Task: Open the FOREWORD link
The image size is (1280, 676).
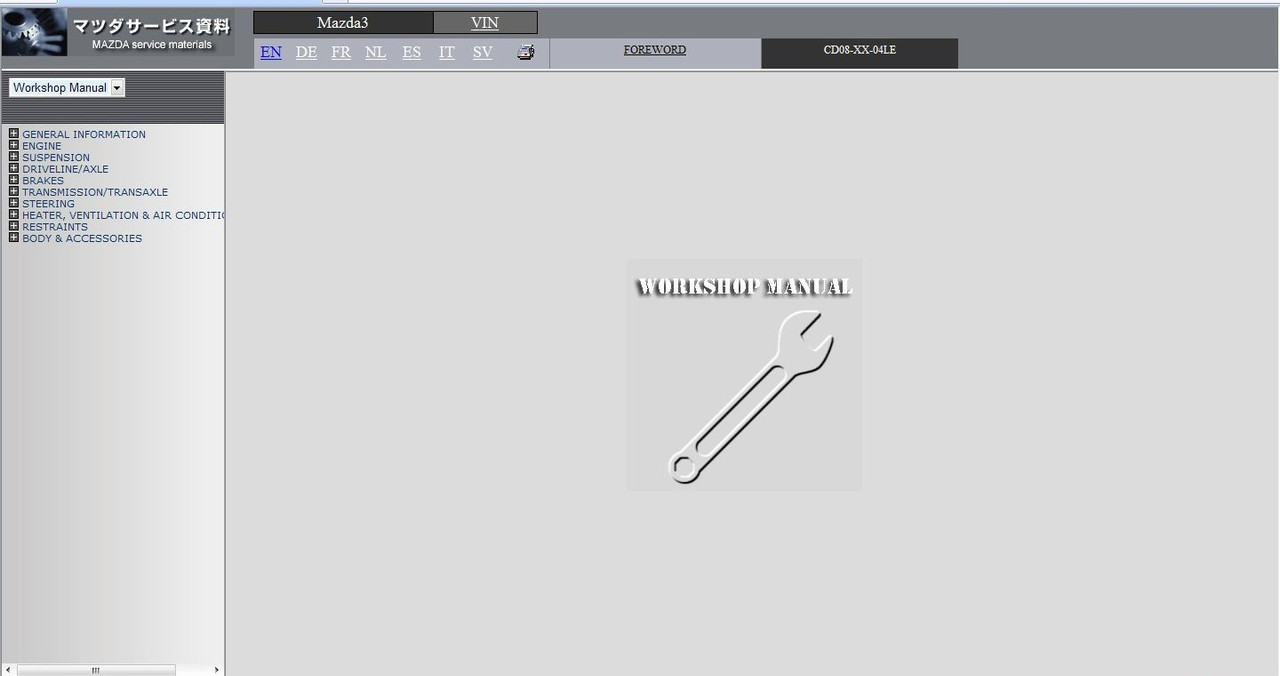Action: click(655, 50)
